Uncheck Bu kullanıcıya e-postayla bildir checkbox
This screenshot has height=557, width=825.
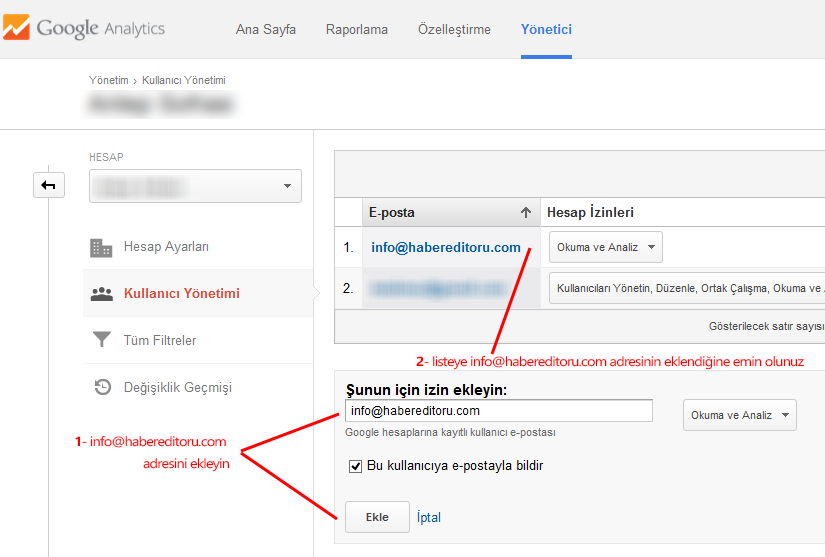pyautogui.click(x=355, y=467)
